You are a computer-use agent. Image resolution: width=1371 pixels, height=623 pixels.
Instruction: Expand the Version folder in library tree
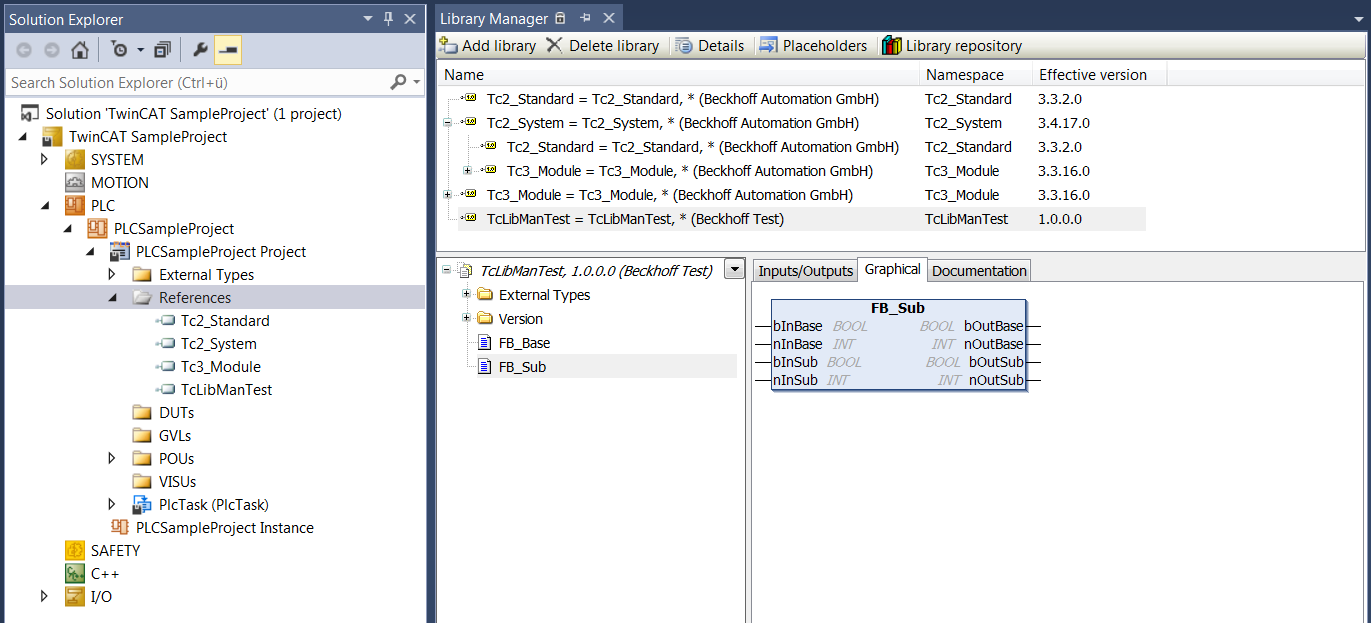tap(467, 318)
